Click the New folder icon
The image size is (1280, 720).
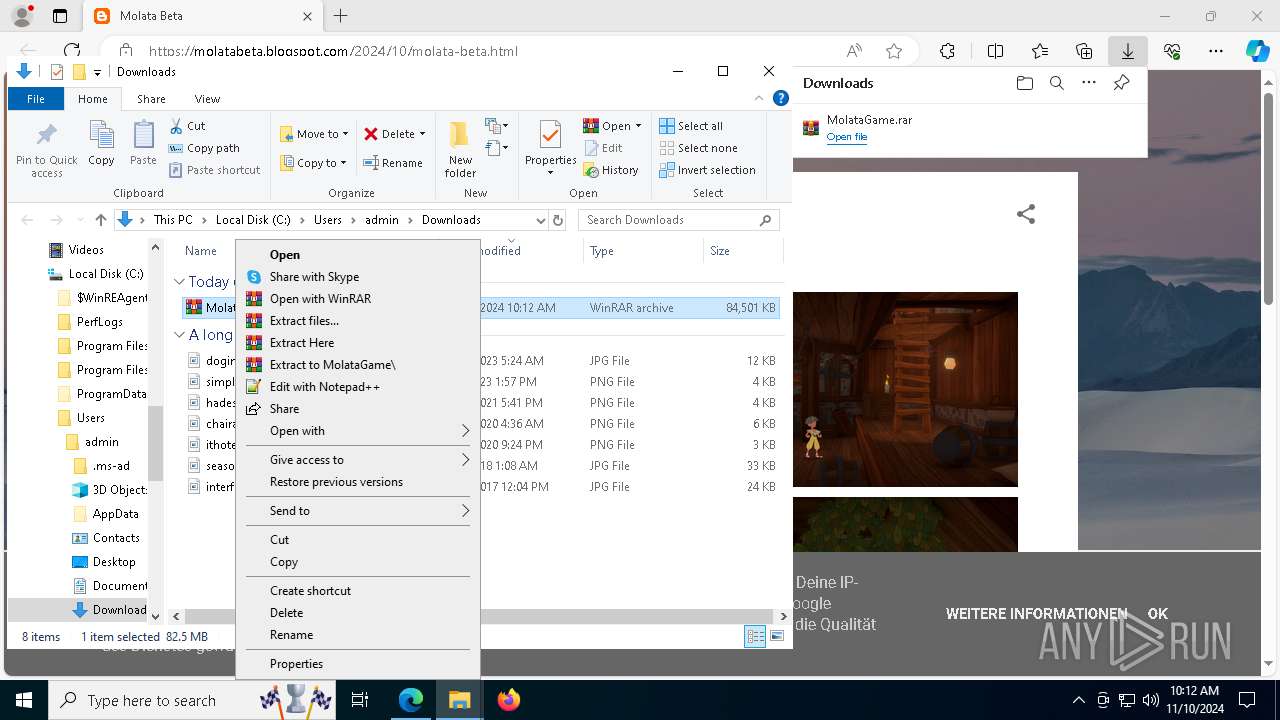click(x=460, y=150)
